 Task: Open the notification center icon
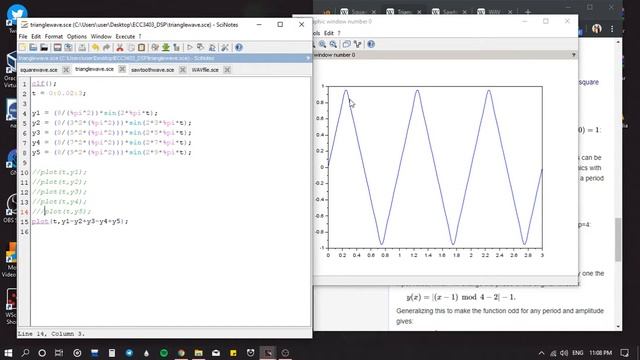(x=624, y=353)
